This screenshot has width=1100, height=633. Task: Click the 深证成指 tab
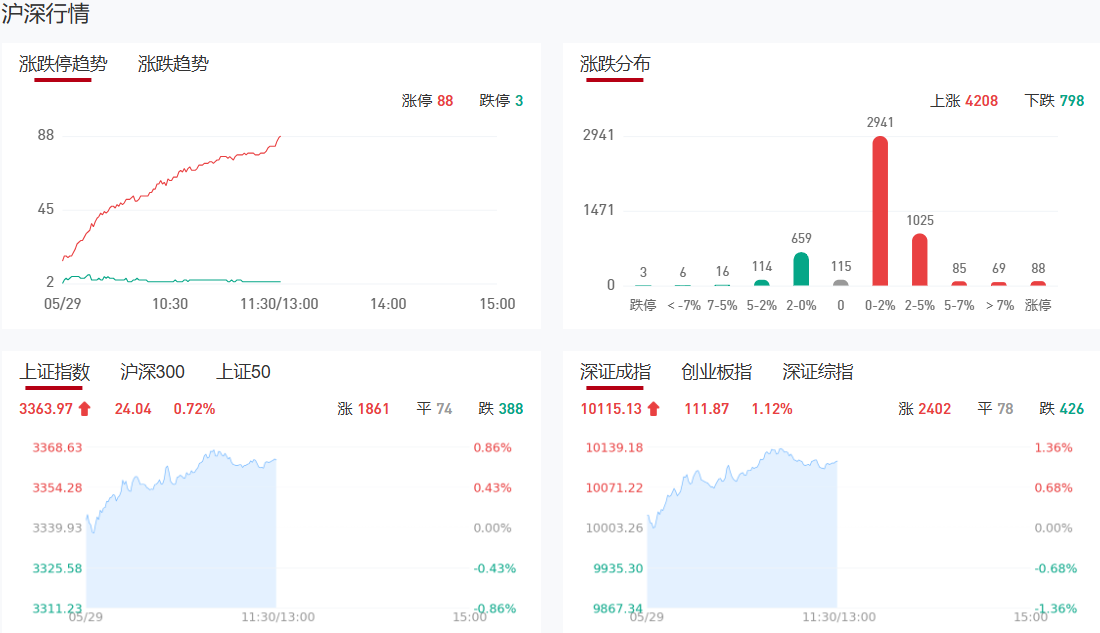click(x=615, y=372)
